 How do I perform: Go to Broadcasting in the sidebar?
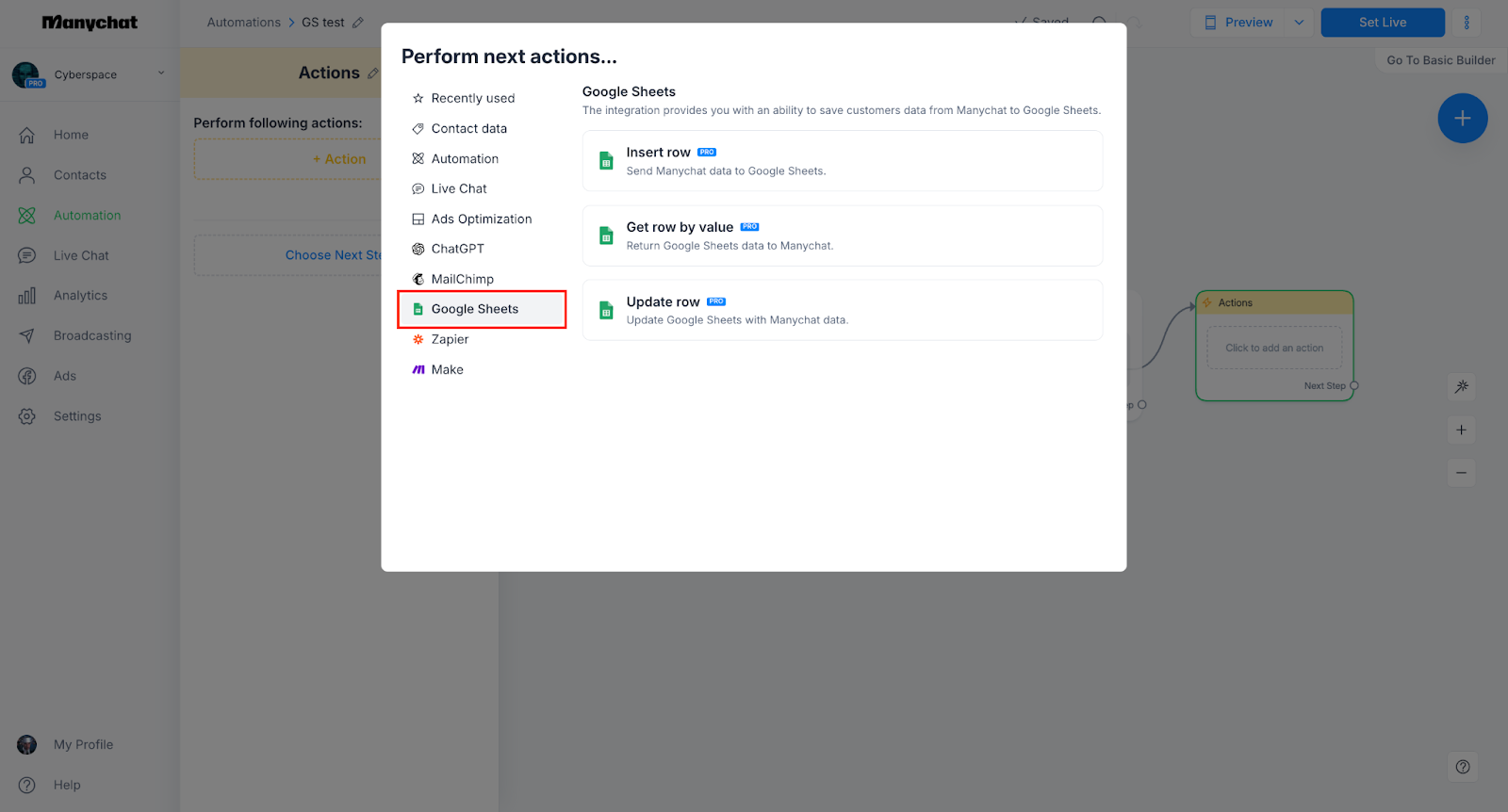[92, 335]
